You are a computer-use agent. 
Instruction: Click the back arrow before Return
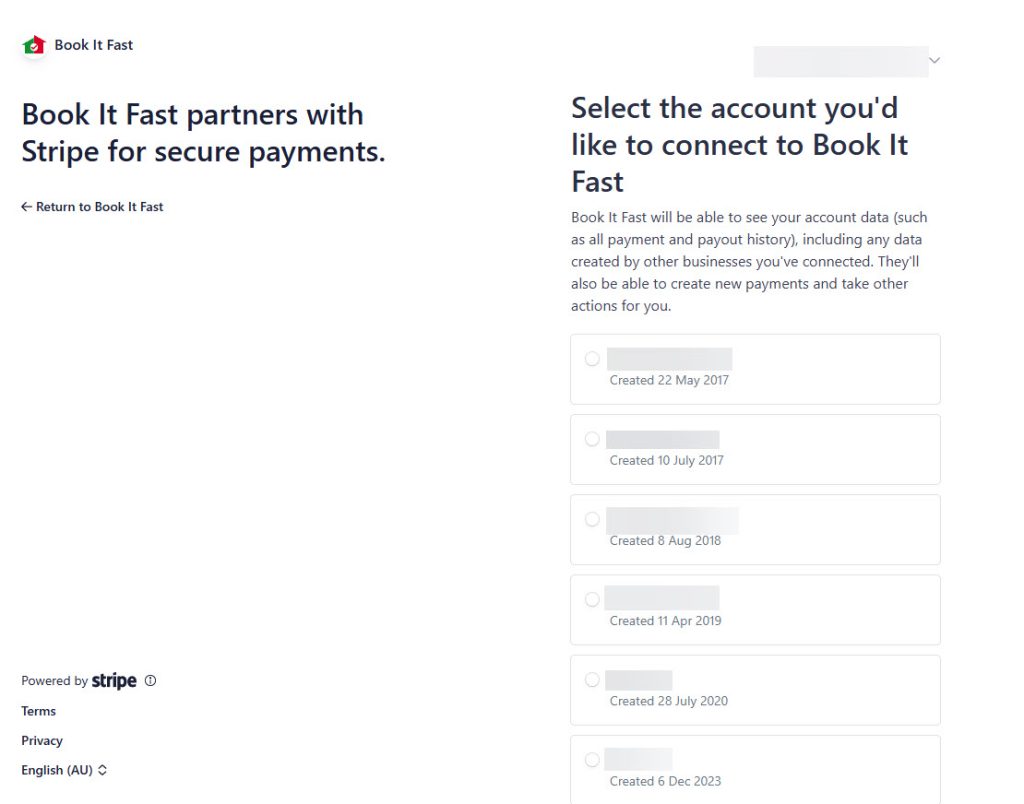point(26,207)
